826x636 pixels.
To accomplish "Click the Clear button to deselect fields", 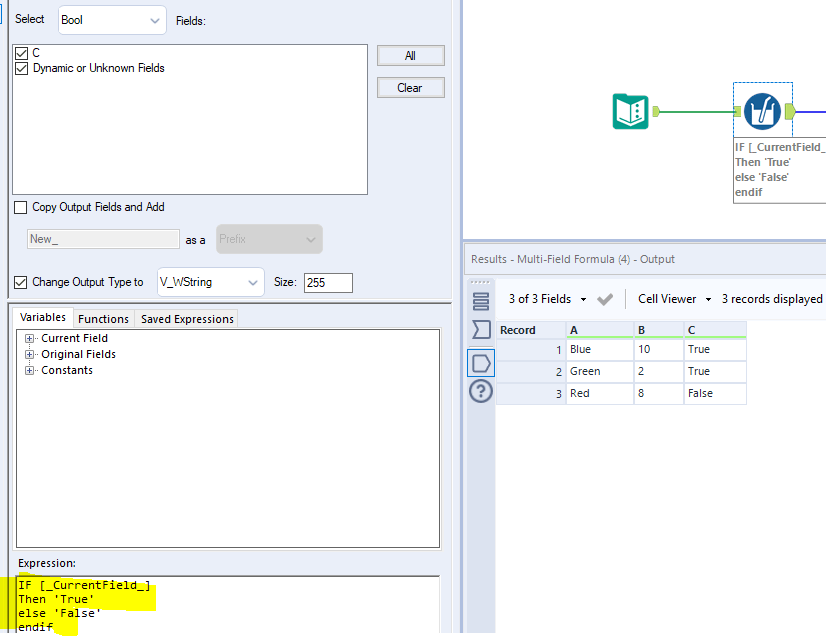I will pyautogui.click(x=411, y=87).
